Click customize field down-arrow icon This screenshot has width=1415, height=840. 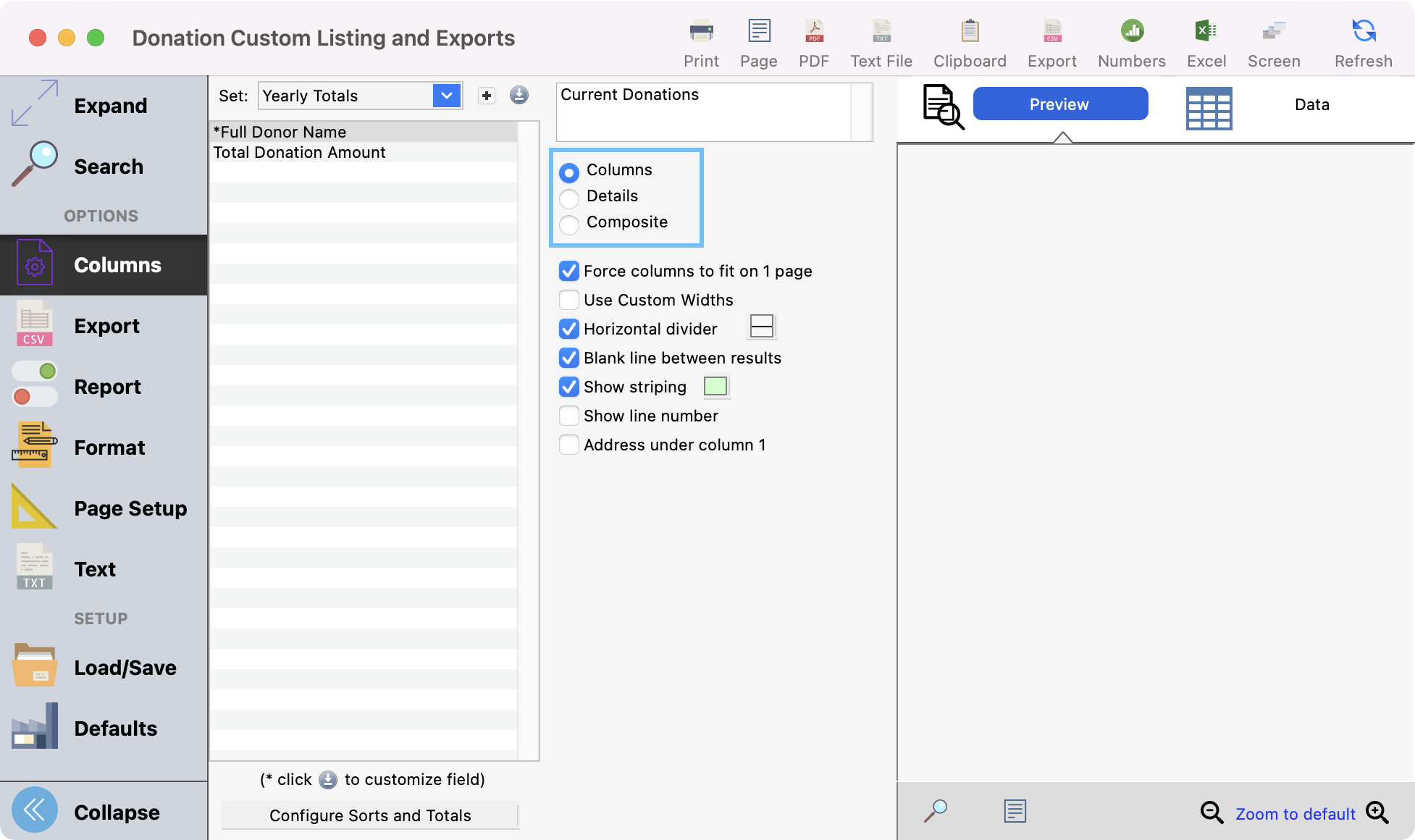(x=519, y=96)
